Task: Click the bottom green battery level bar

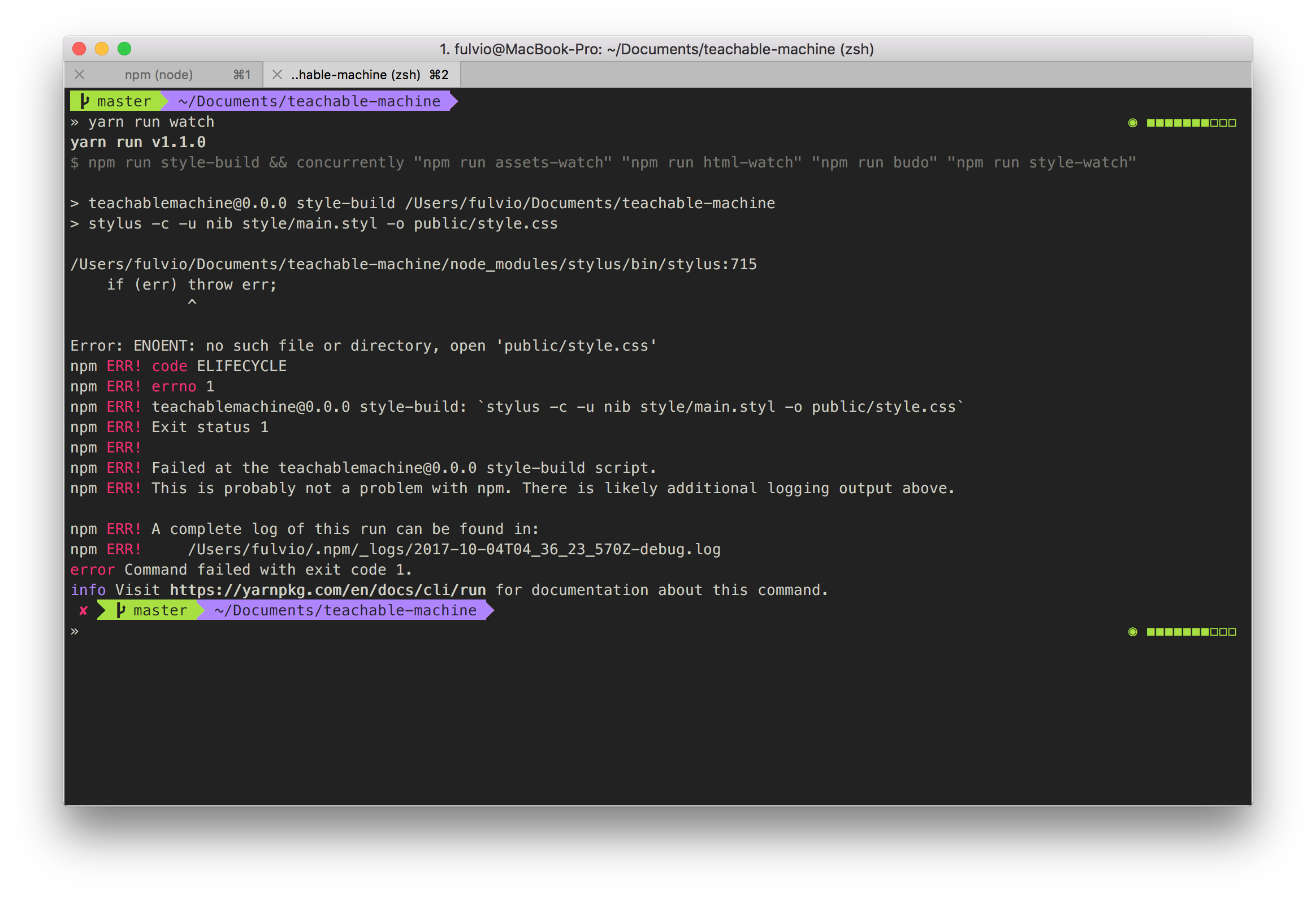Action: coord(1191,632)
